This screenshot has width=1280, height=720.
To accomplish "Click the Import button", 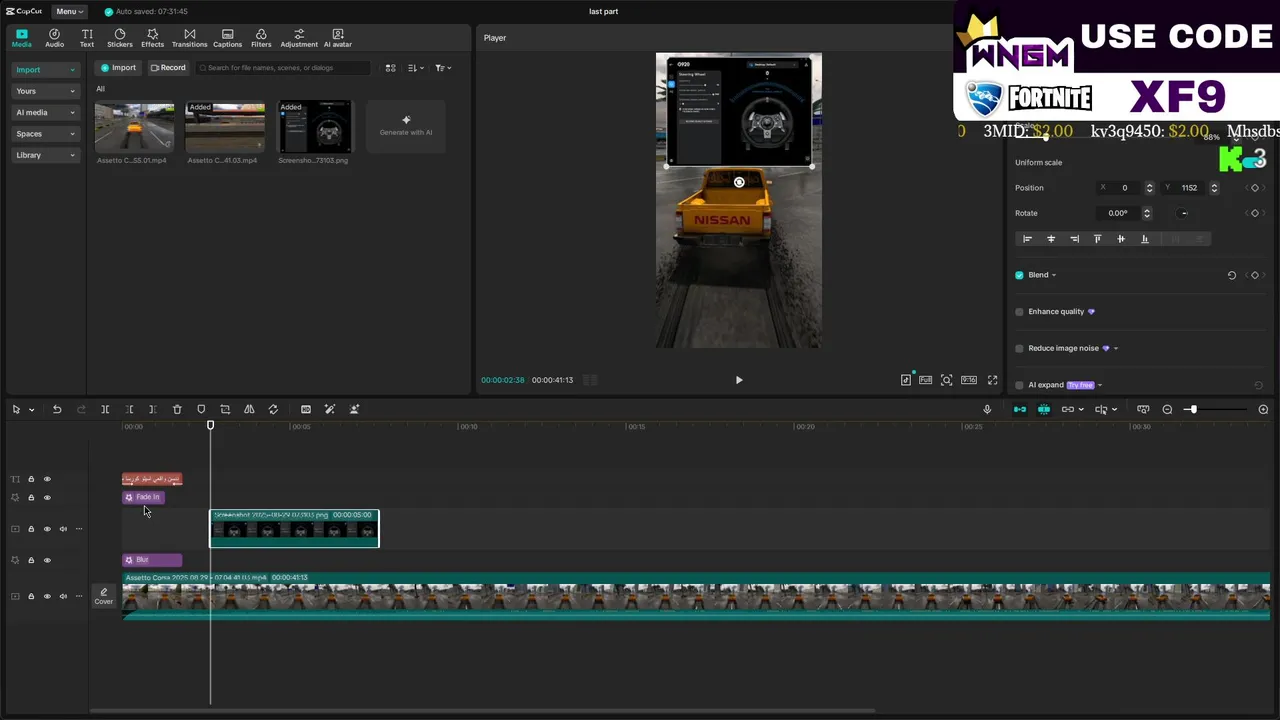I will [x=117, y=68].
